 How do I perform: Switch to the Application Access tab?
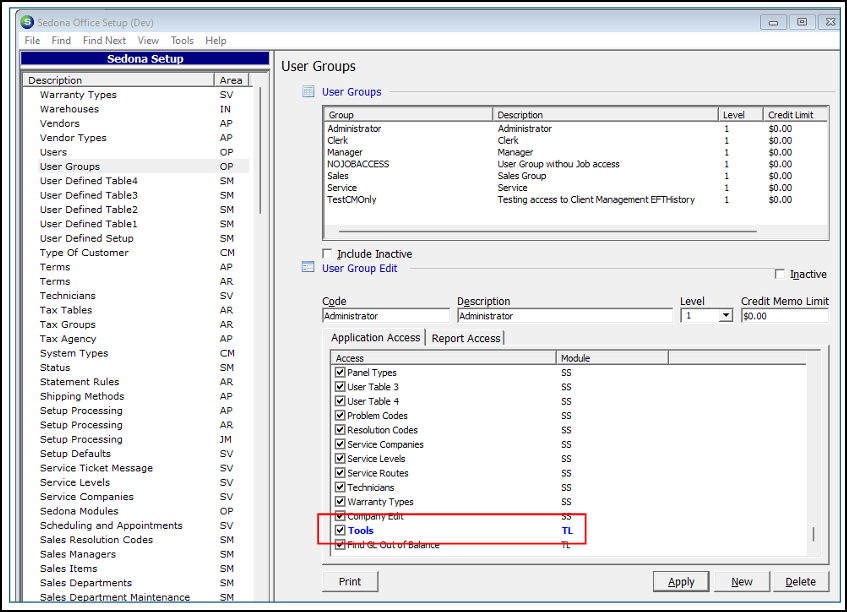coord(375,338)
